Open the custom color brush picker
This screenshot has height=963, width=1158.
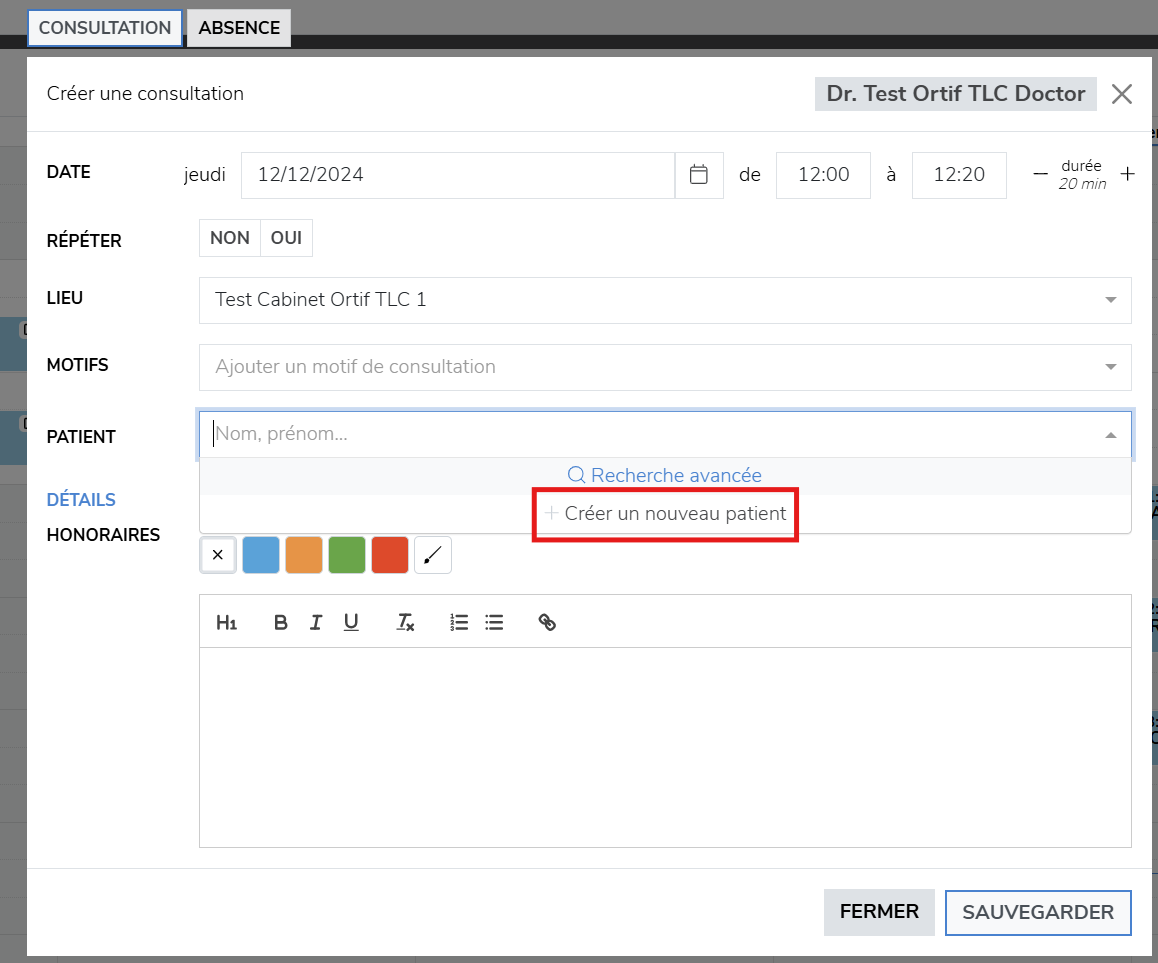click(x=433, y=555)
